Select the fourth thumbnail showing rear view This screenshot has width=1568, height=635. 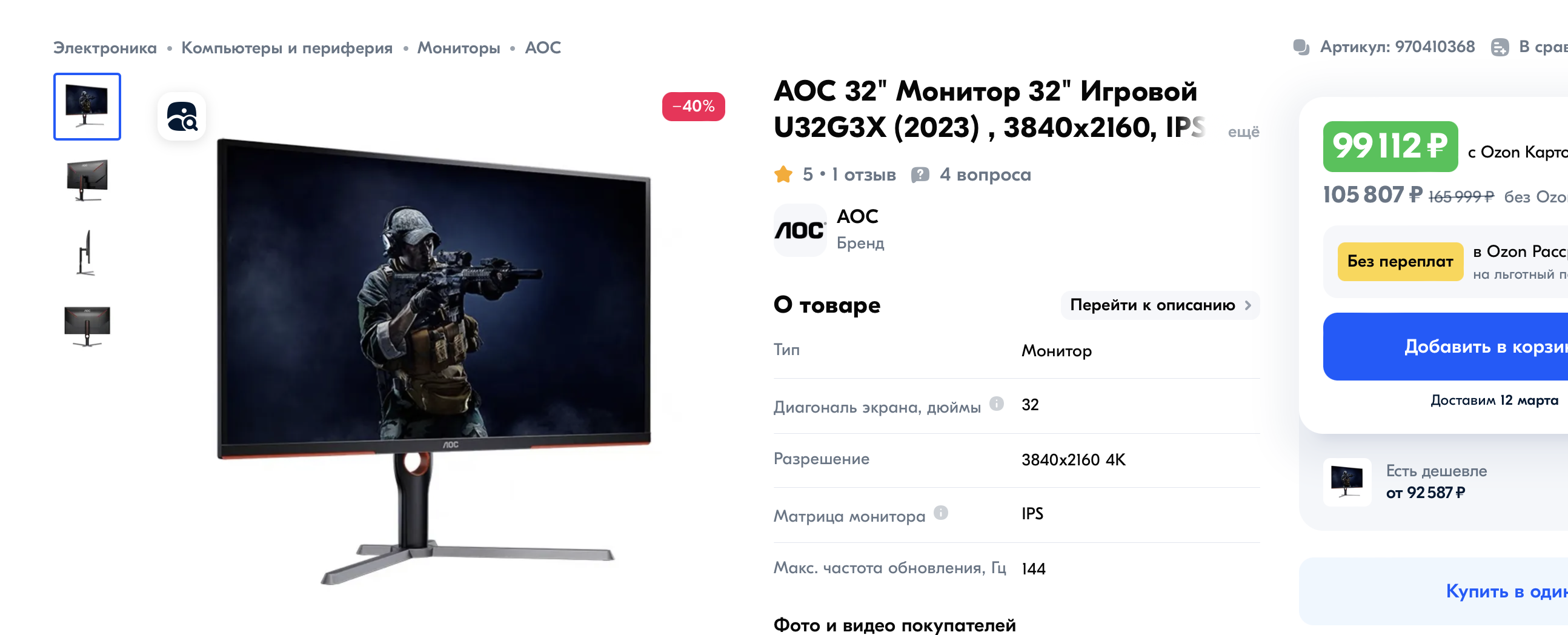pos(87,326)
